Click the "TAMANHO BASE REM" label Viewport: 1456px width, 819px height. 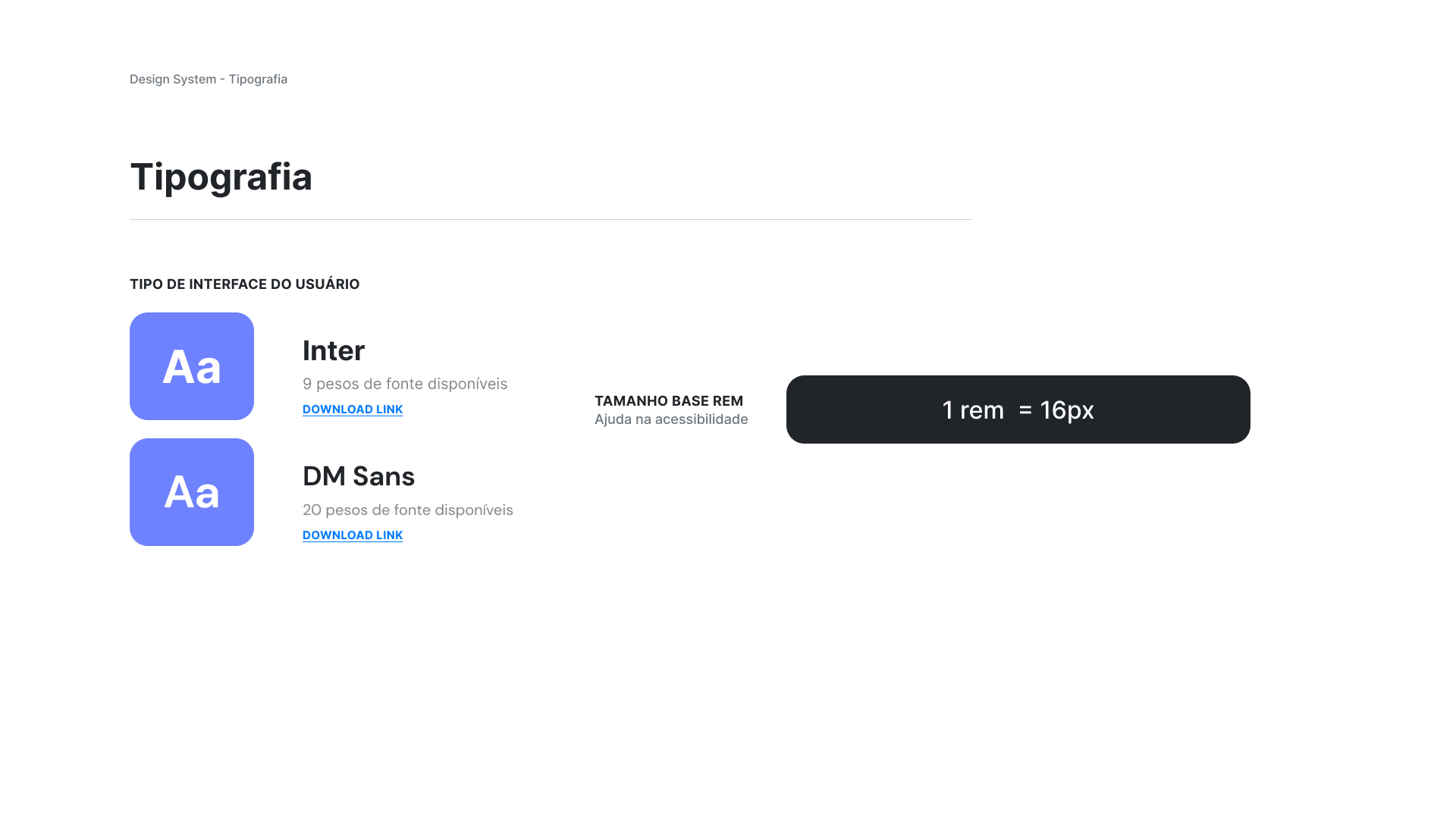click(669, 401)
